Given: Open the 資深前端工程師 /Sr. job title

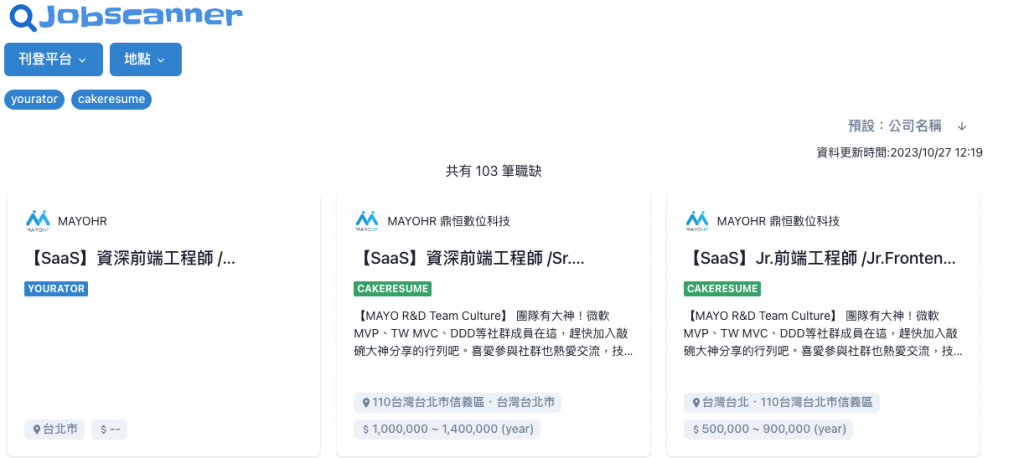Looking at the screenshot, I should coord(470,259).
